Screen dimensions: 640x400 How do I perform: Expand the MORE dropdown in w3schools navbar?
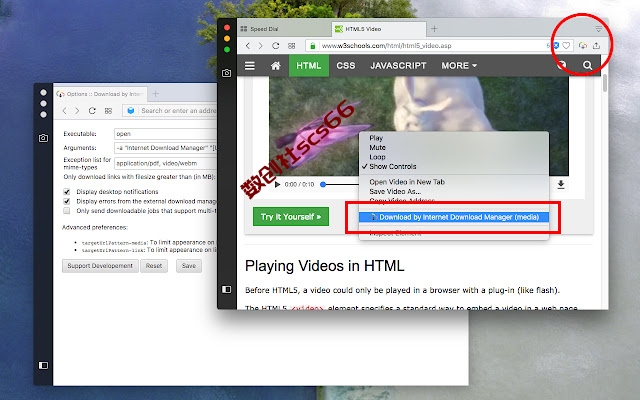(x=459, y=66)
